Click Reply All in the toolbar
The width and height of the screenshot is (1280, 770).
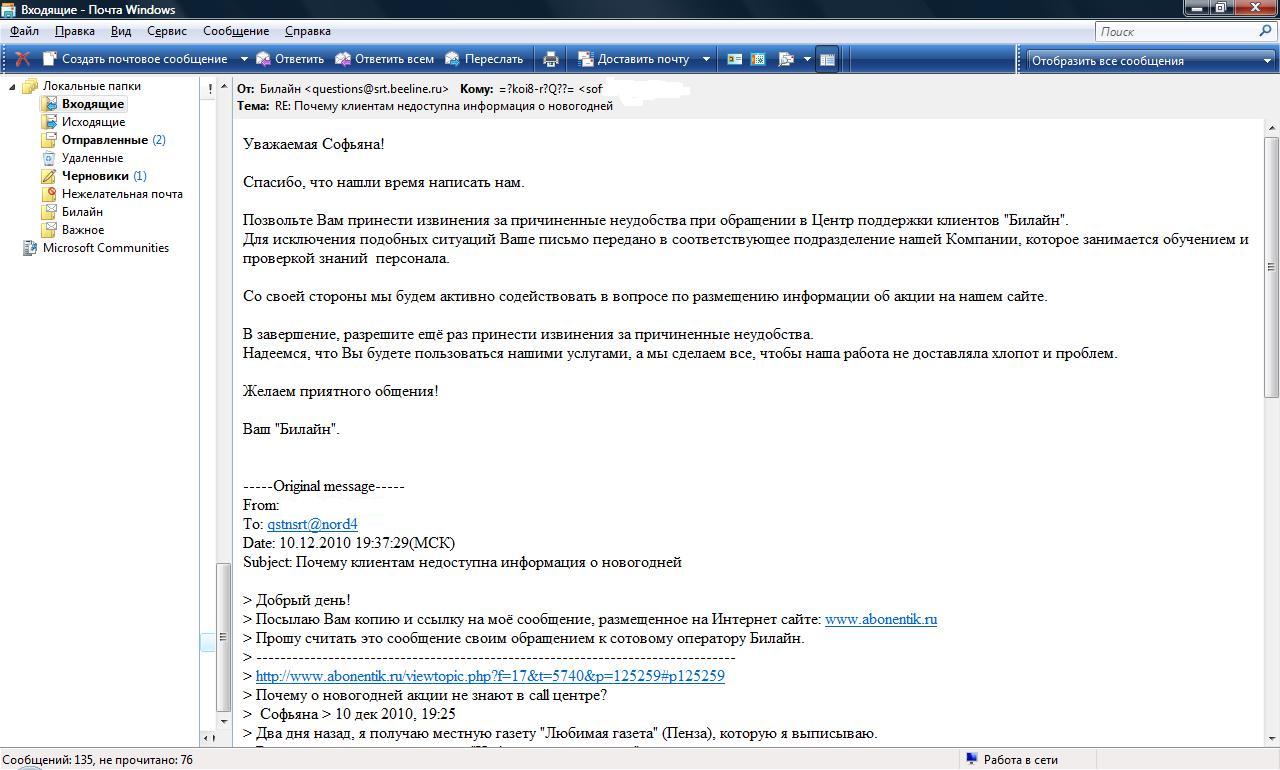384,59
